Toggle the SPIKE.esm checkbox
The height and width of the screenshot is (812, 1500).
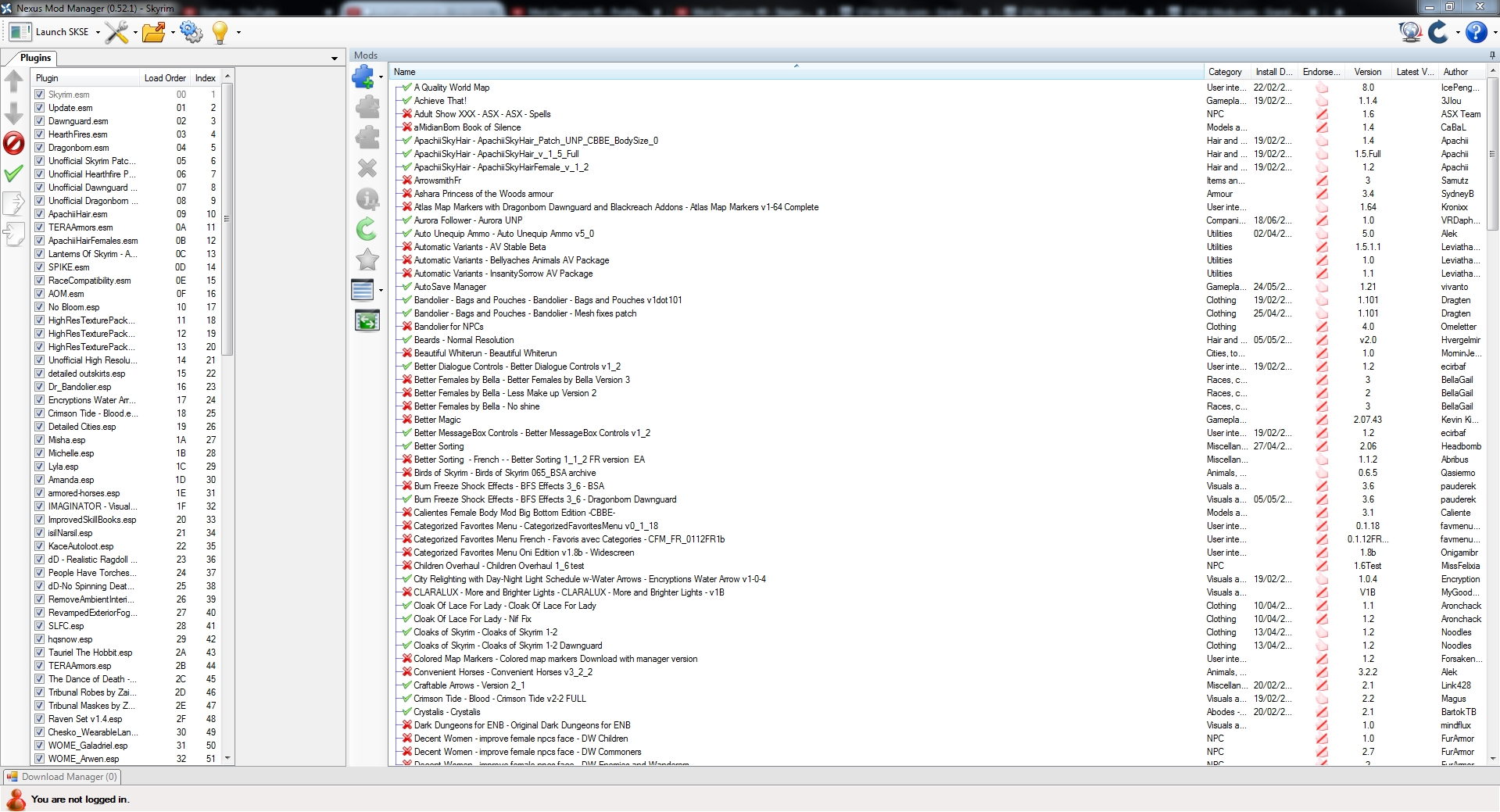tap(40, 267)
